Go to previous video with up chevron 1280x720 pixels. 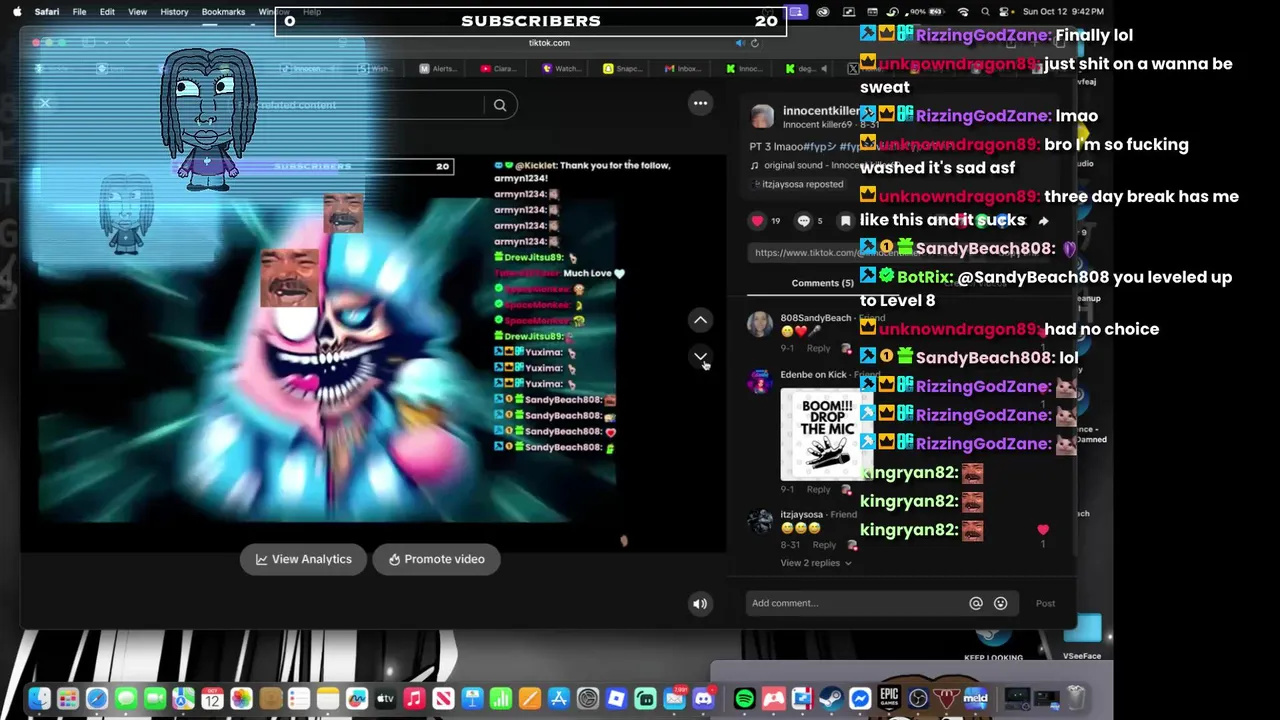point(700,320)
